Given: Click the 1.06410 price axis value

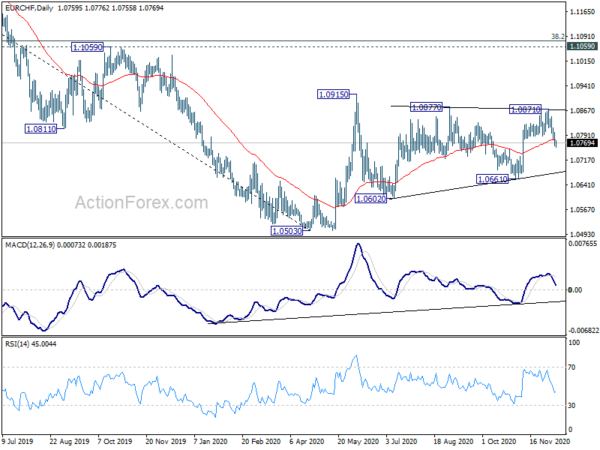Looking at the screenshot, I should click(x=582, y=185).
